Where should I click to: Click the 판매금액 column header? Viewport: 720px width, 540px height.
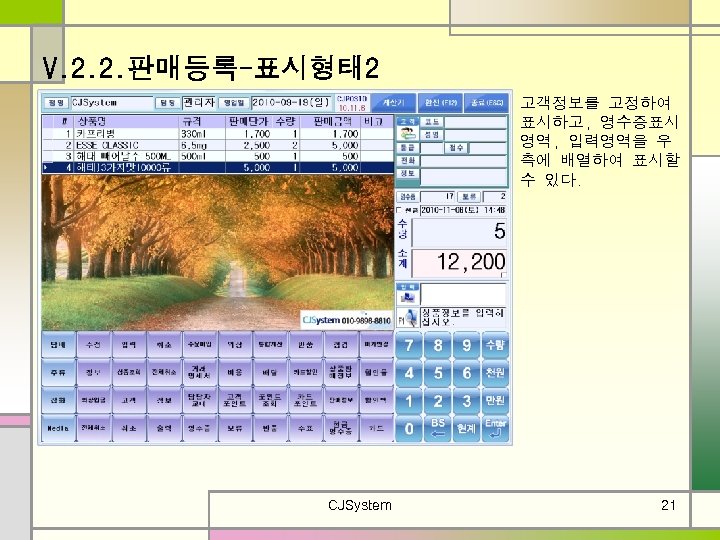[x=332, y=122]
